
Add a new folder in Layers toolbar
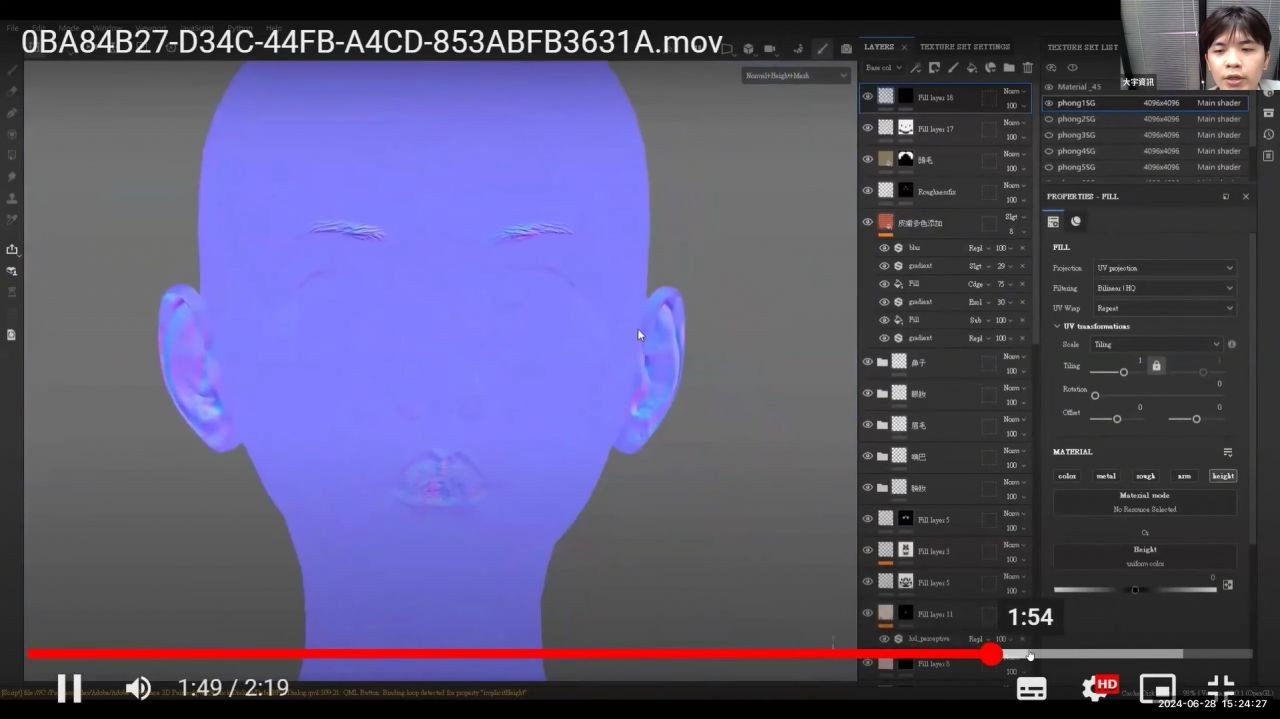point(1009,68)
